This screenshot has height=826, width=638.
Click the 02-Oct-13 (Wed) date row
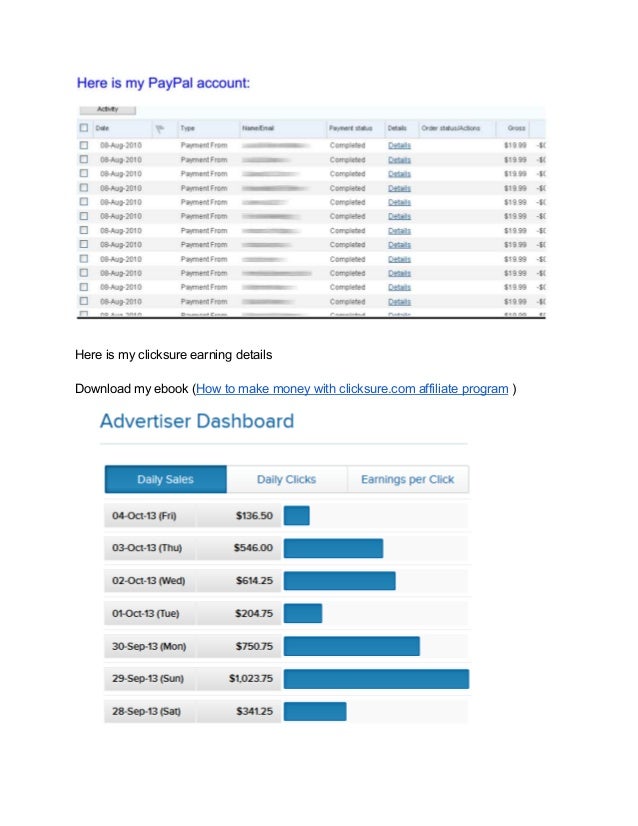coord(150,581)
